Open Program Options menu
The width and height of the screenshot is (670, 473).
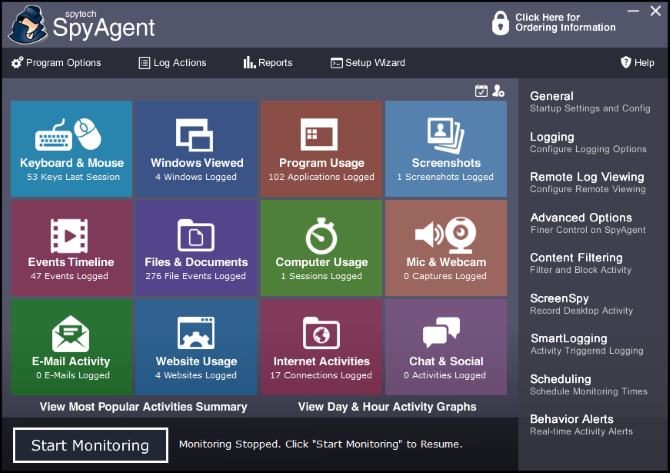coord(56,63)
